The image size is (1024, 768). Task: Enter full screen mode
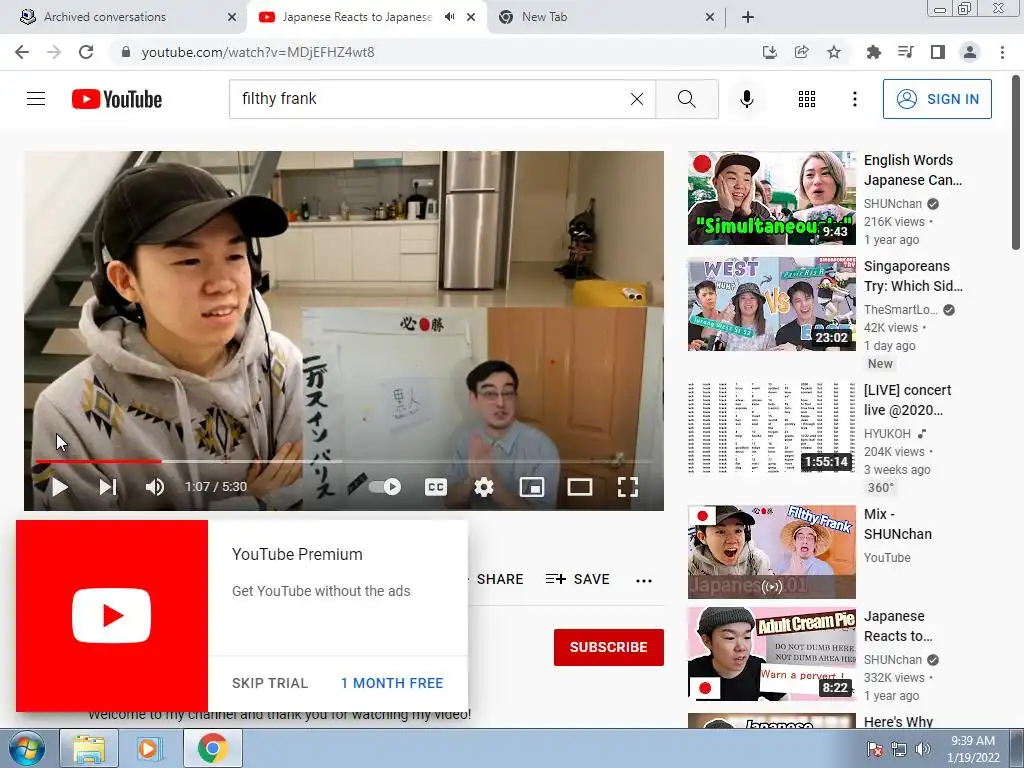pyautogui.click(x=628, y=487)
